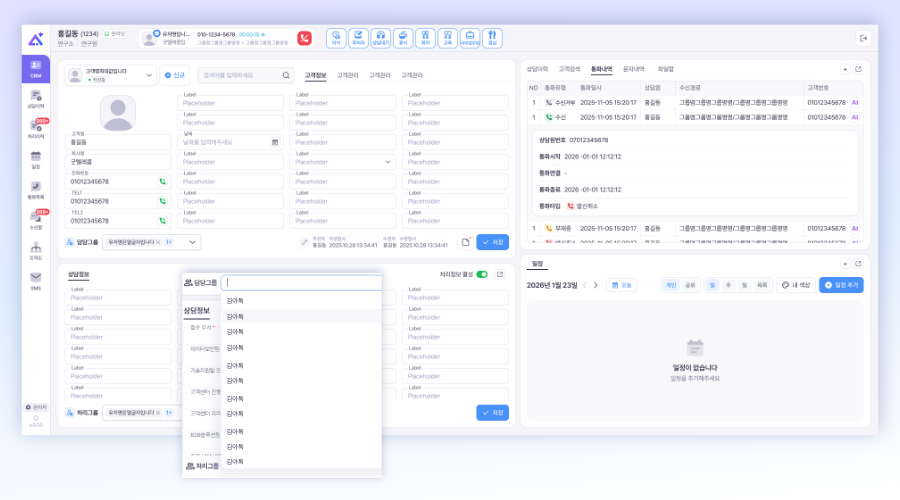Click the call icon next to TEL1
This screenshot has height=500, width=900.
[x=162, y=201]
